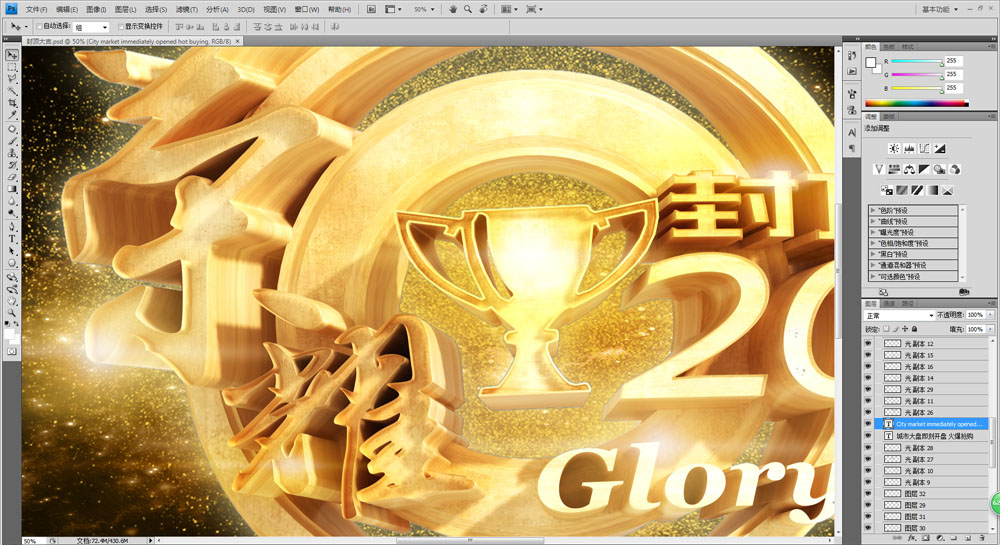Click the Rotate View icon in top bar
The width and height of the screenshot is (1000, 545).
pyautogui.click(x=483, y=9)
